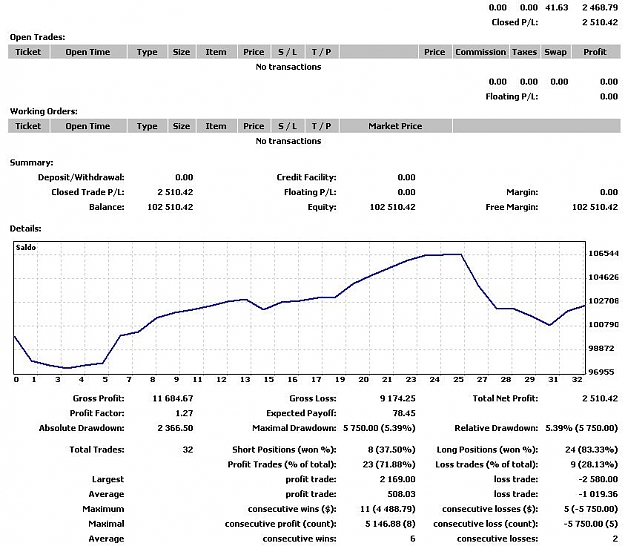The image size is (625, 546).
Task: Click the 'Open Trades:' section heading
Action: tap(37, 37)
